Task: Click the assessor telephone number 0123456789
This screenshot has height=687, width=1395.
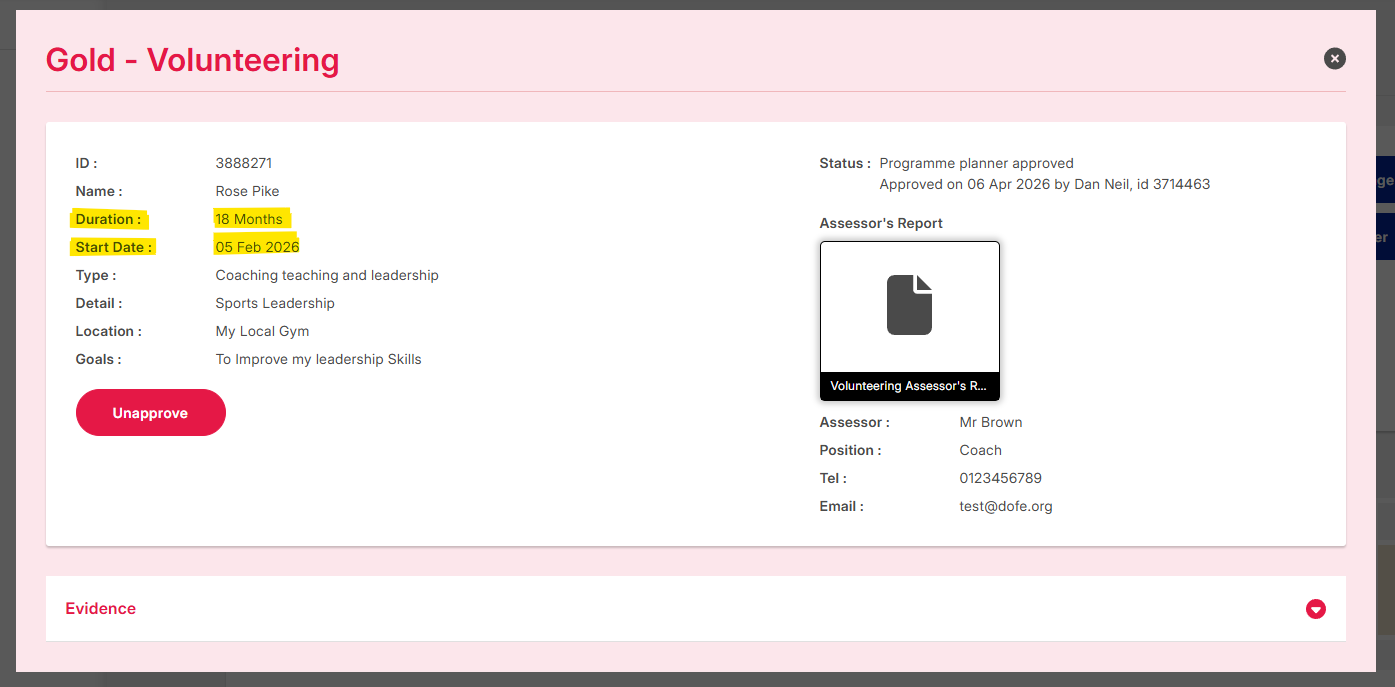Action: (1000, 478)
